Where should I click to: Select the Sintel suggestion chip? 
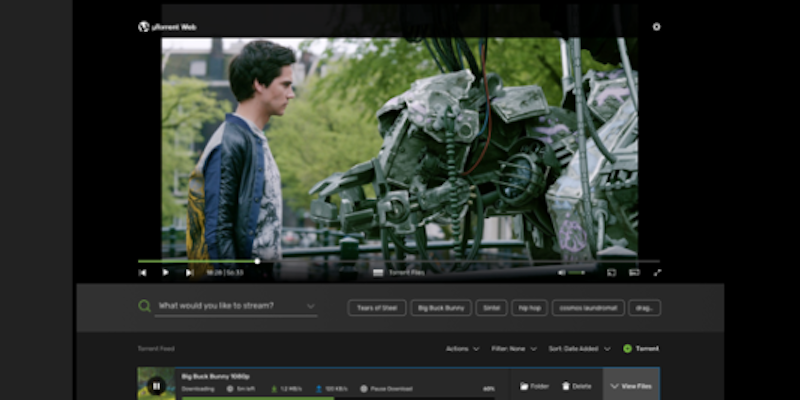coord(491,308)
